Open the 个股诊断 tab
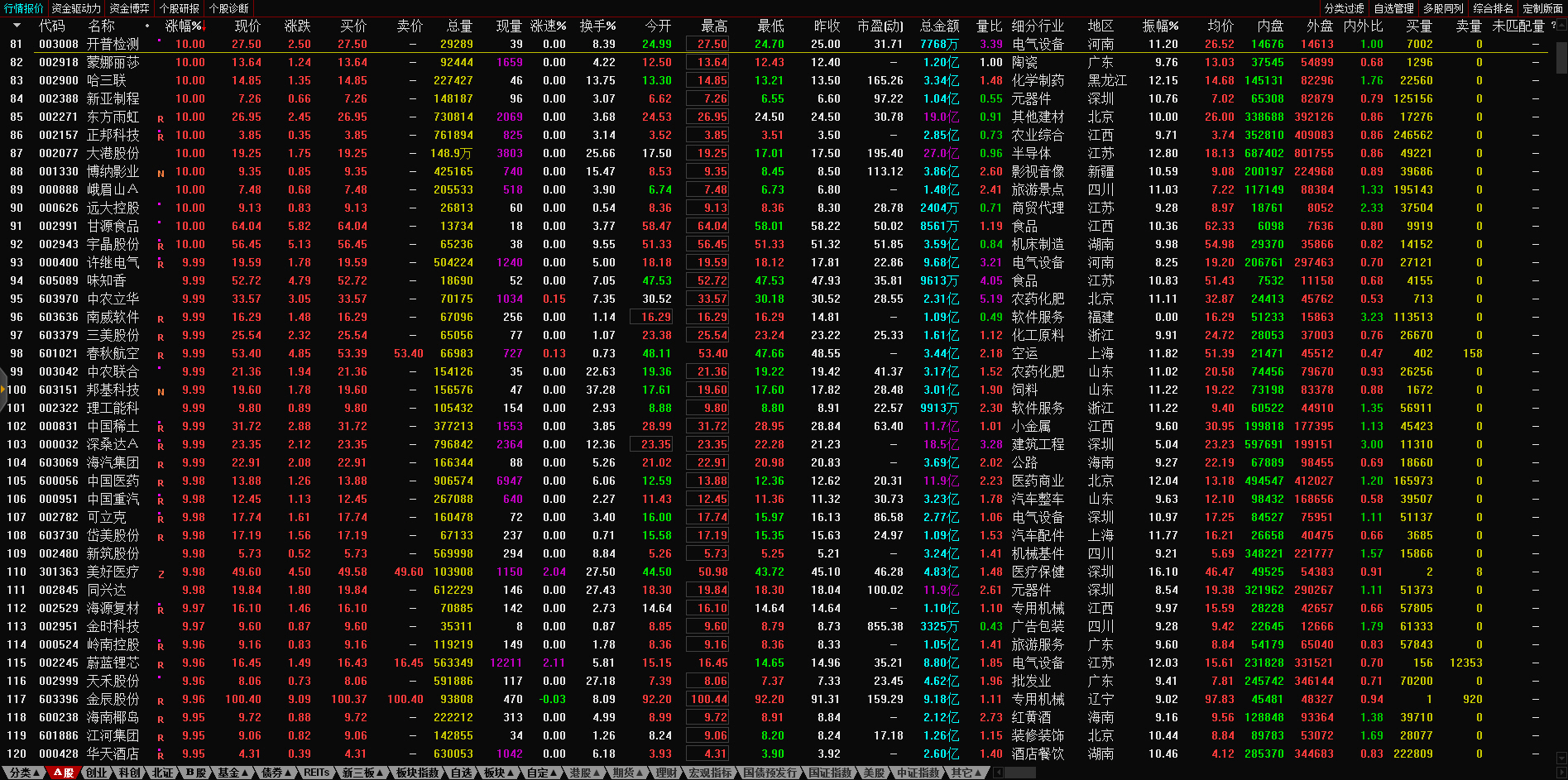The image size is (1568, 780). [x=229, y=8]
